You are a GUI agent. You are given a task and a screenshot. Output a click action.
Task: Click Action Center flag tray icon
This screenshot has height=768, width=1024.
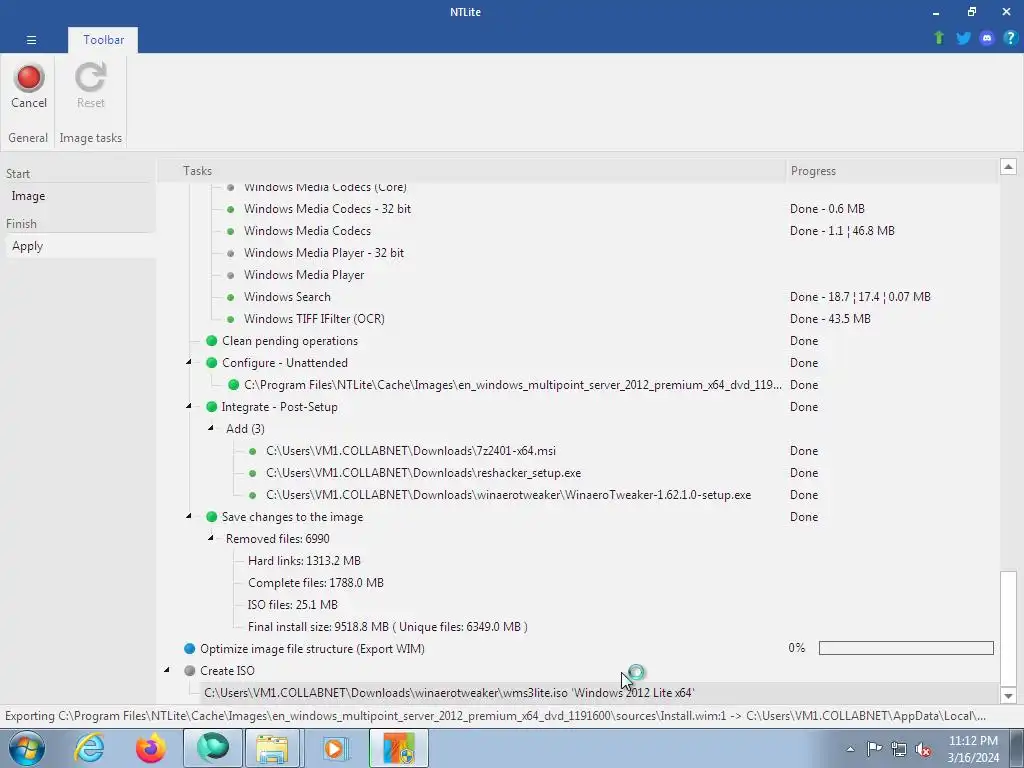pos(874,748)
